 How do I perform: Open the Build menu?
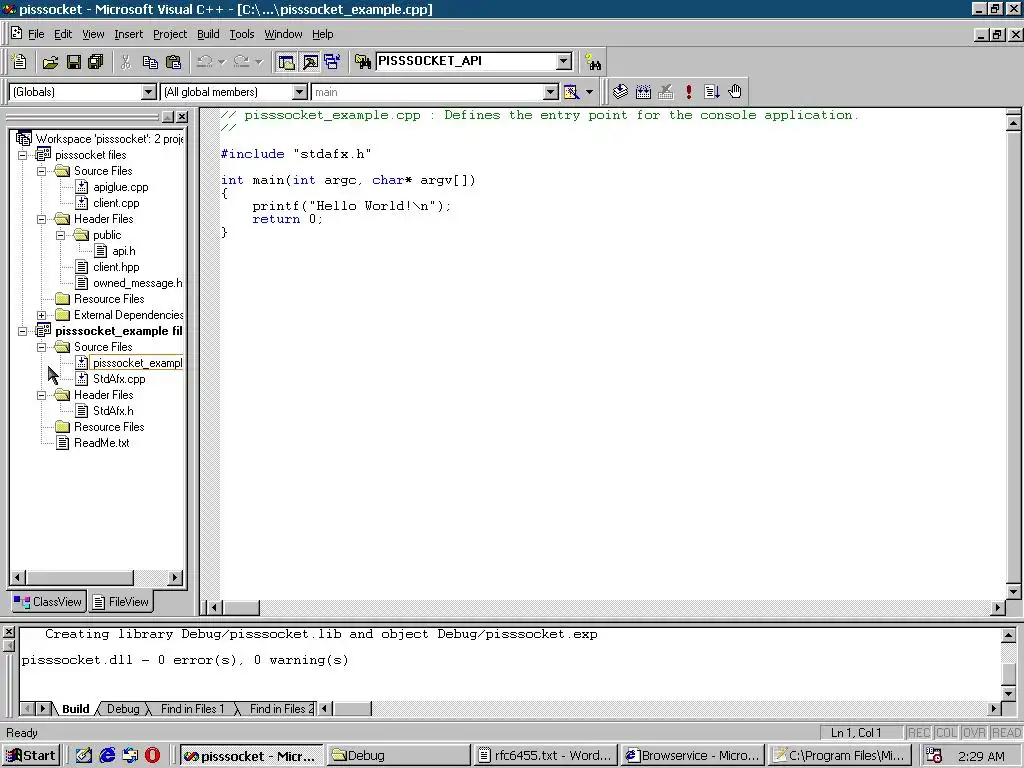coord(208,34)
